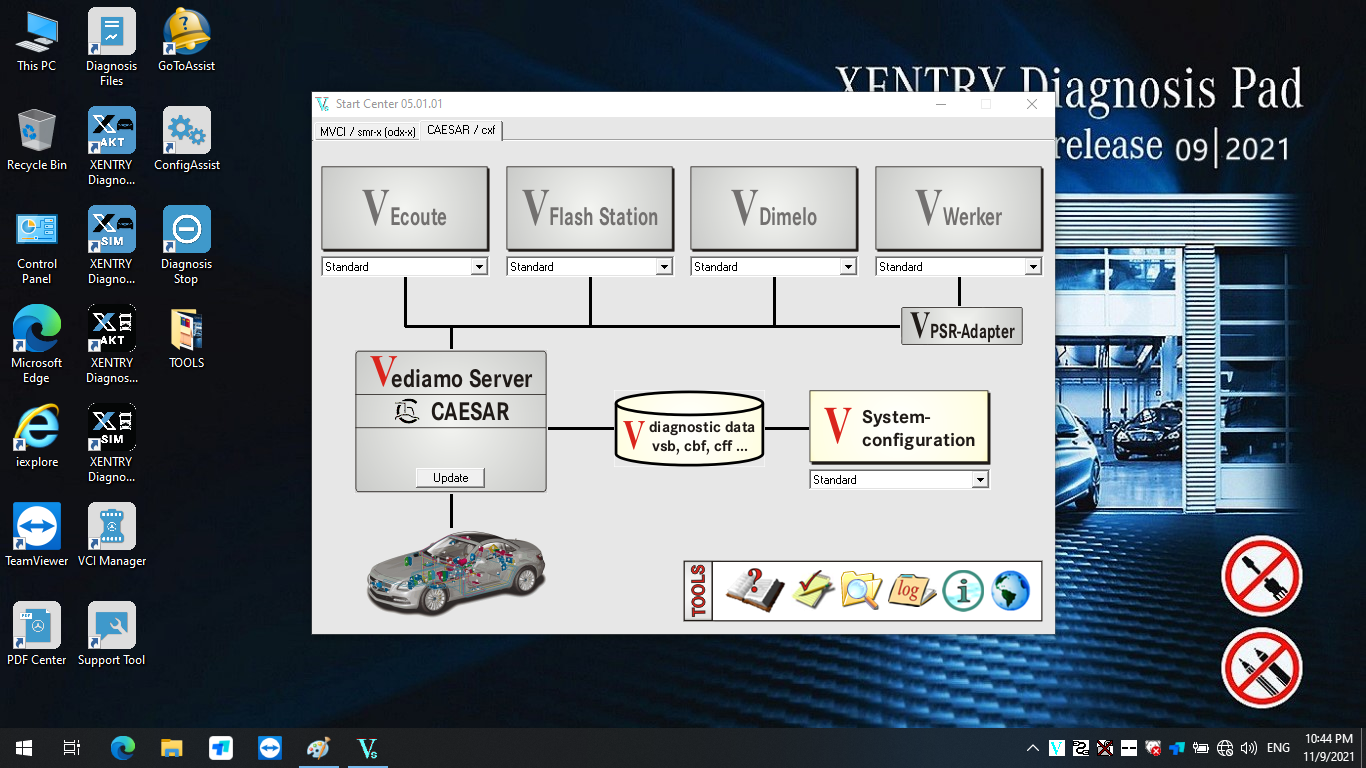The image size is (1366, 768).
Task: Open XENTRY Diagnosis SIM car shortcut
Action: coord(111,245)
